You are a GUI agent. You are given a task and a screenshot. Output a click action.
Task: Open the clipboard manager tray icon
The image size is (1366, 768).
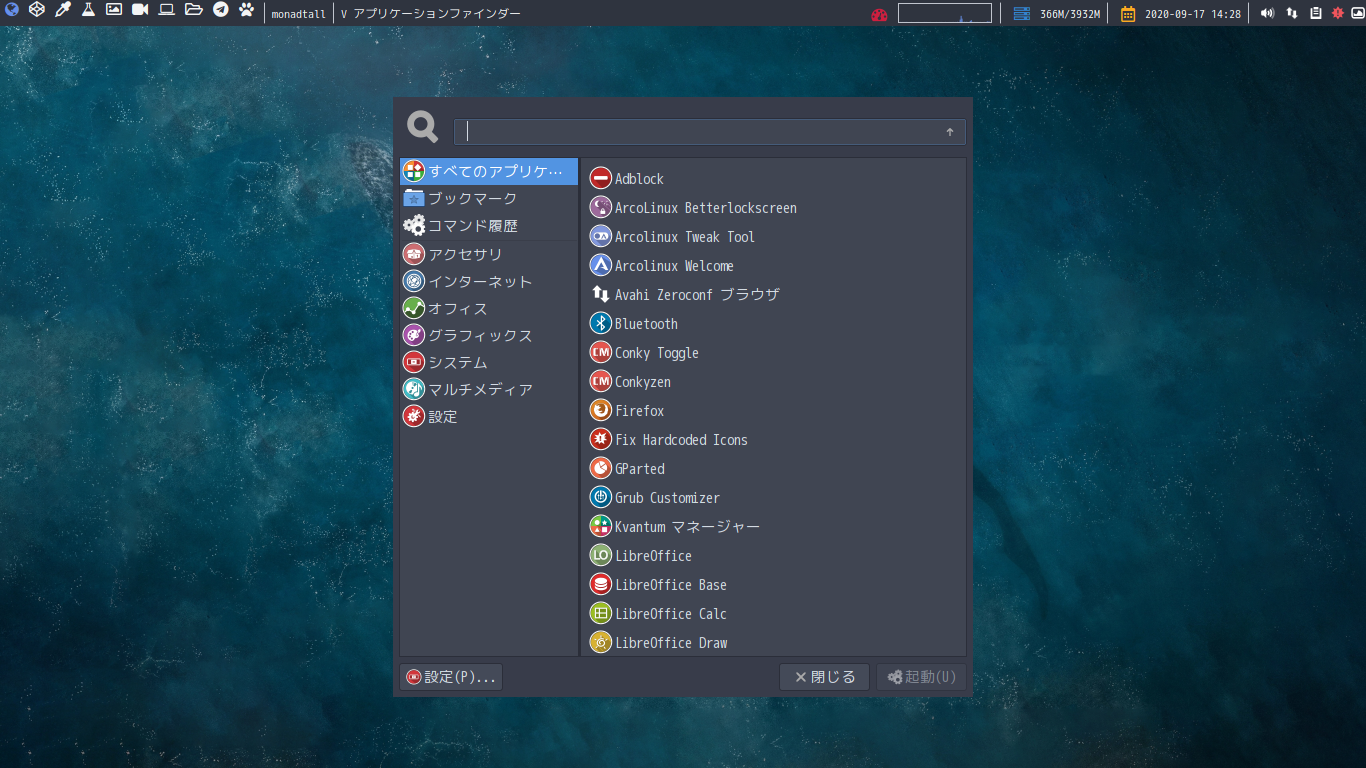click(x=1316, y=13)
